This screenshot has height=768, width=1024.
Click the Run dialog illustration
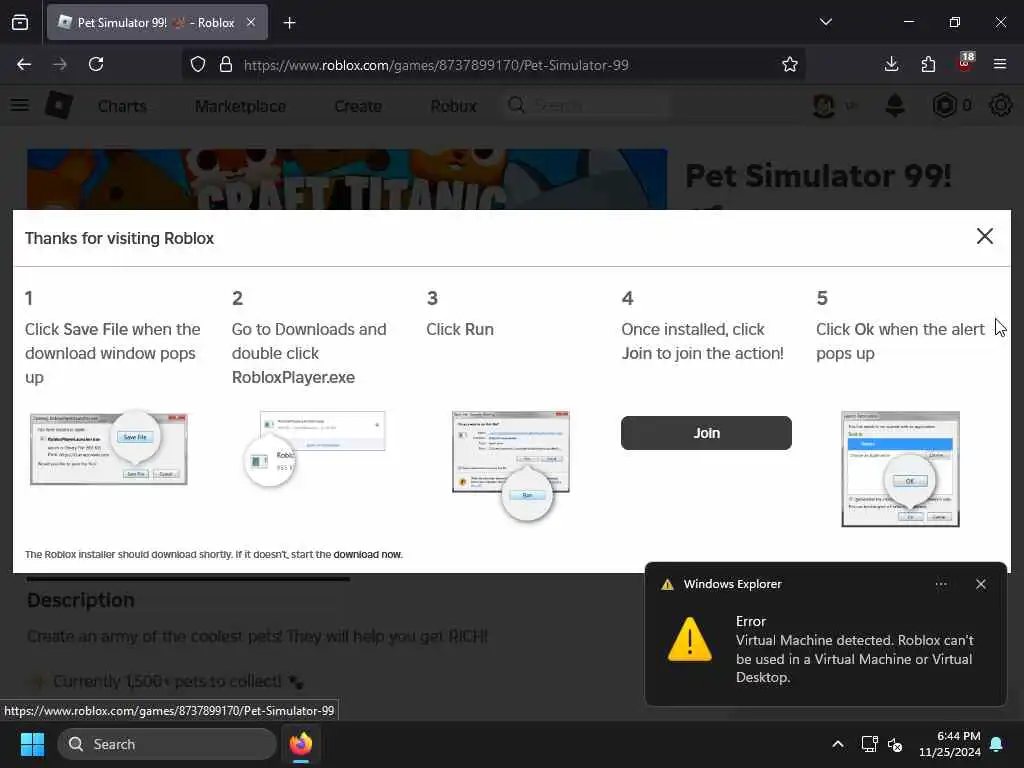click(x=511, y=464)
